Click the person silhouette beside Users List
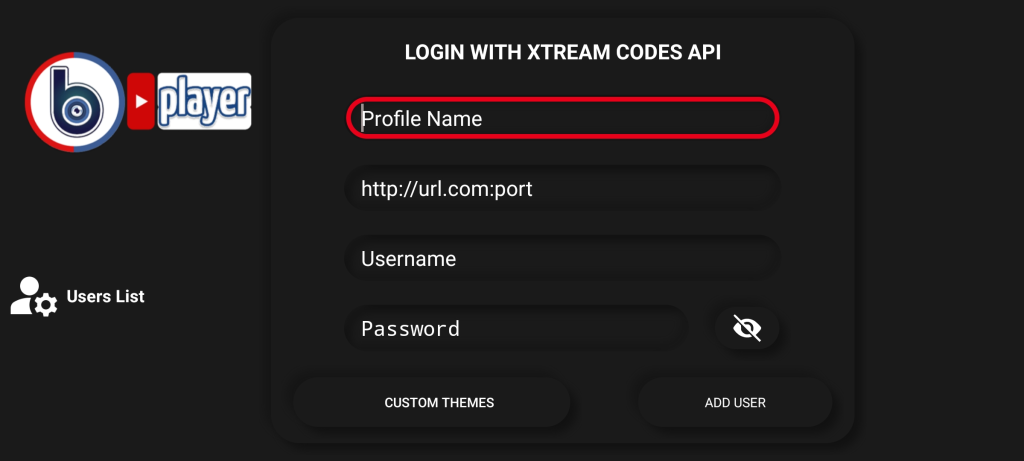This screenshot has width=1024, height=461. point(26,294)
